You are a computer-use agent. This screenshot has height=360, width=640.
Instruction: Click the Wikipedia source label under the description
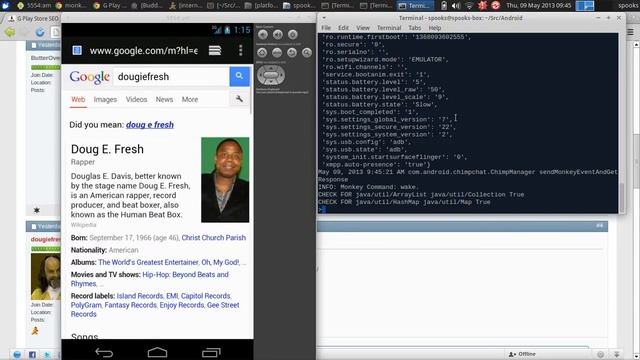(x=83, y=225)
